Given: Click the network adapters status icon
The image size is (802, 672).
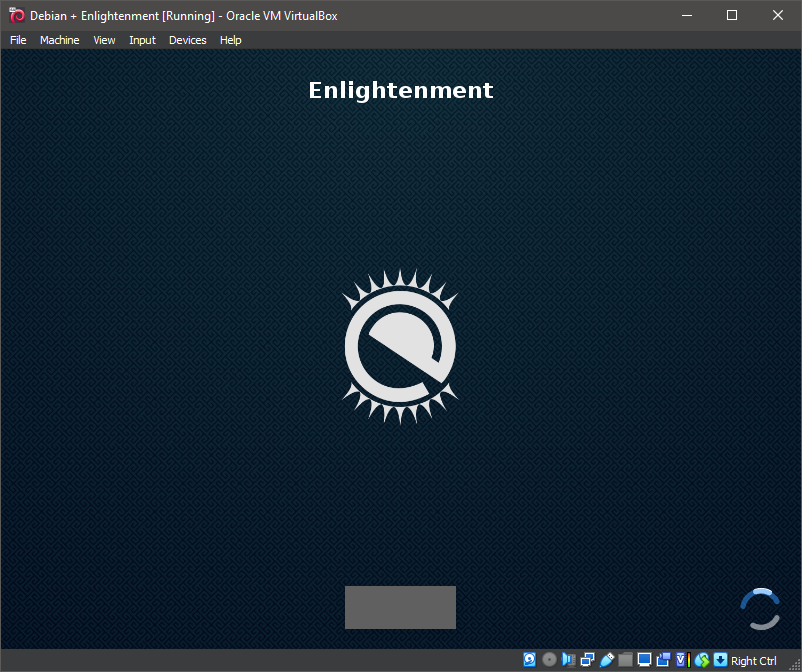Looking at the screenshot, I should pyautogui.click(x=587, y=660).
